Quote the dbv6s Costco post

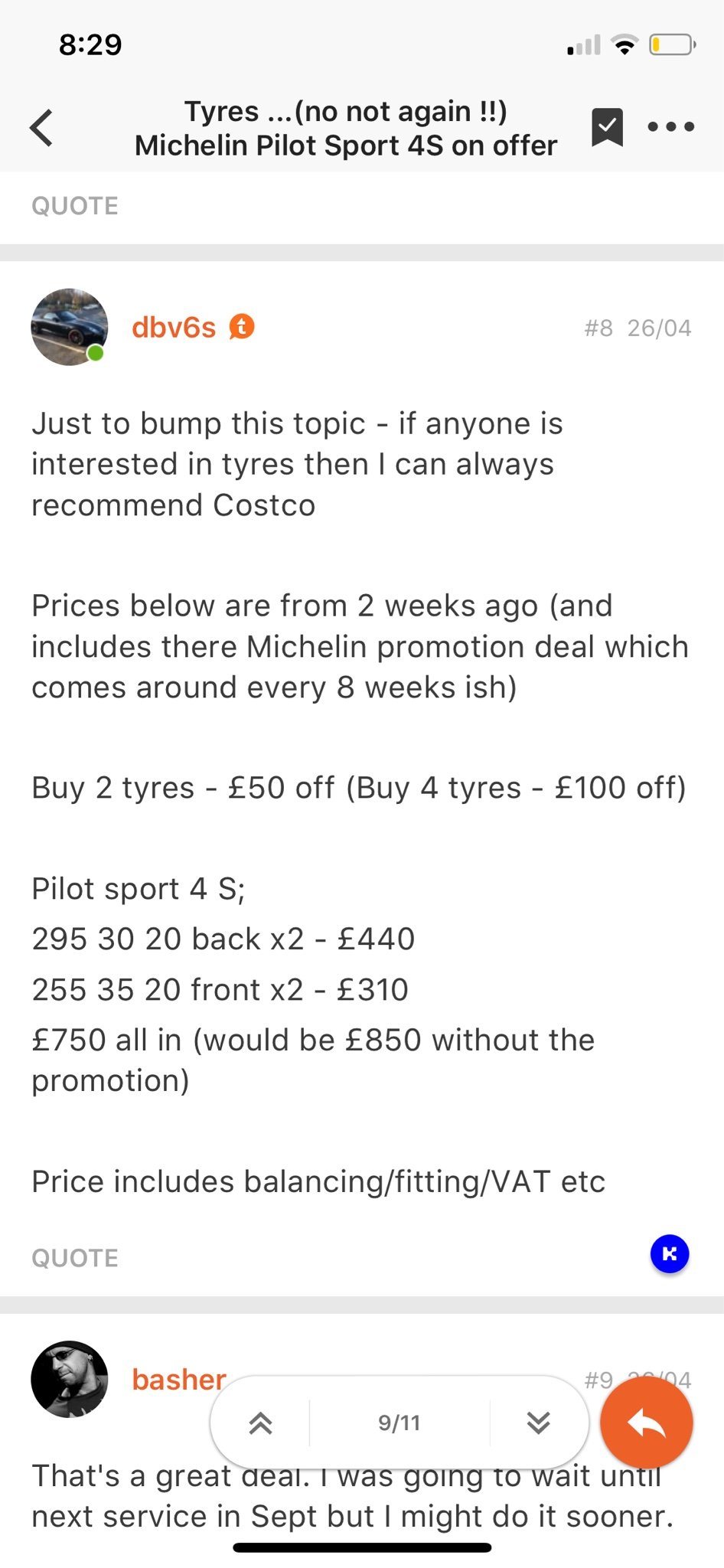click(x=75, y=1258)
